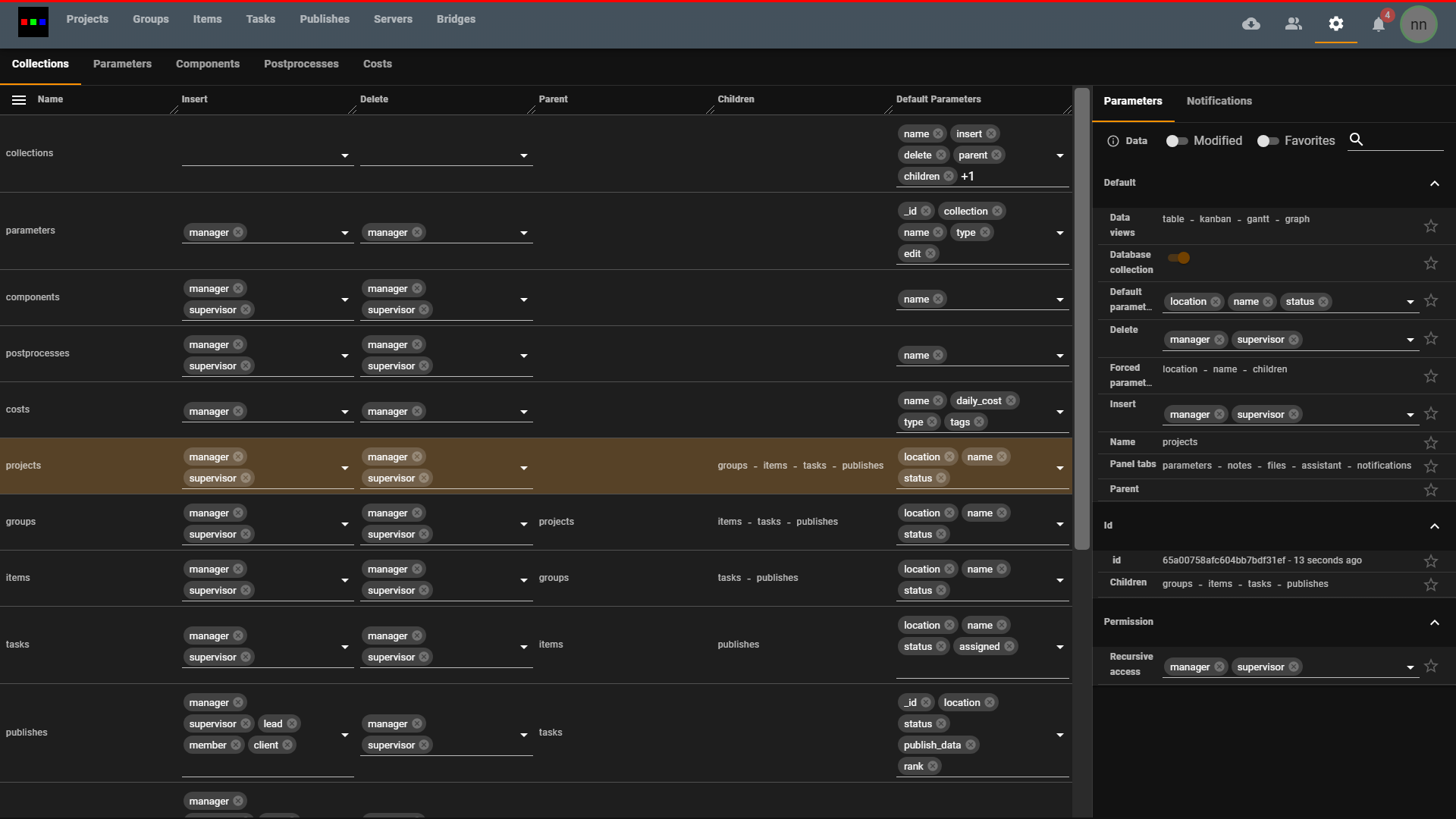Click the search magnifier in Parameters panel
The height and width of the screenshot is (819, 1456).
point(1357,140)
